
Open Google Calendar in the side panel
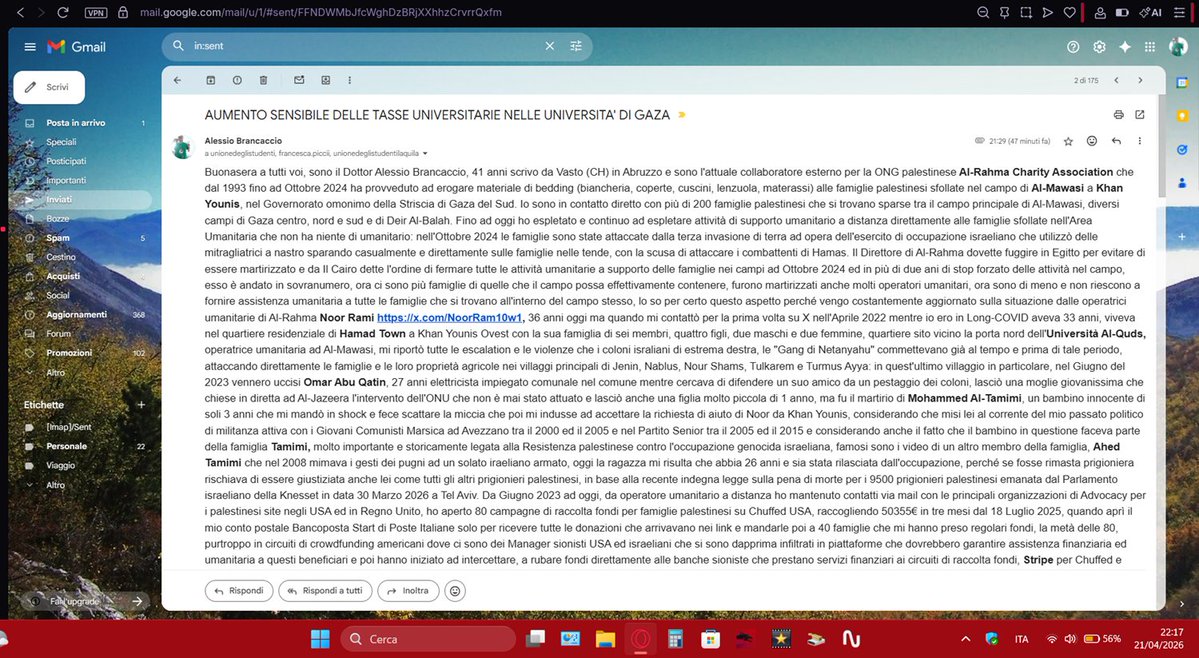click(1182, 83)
